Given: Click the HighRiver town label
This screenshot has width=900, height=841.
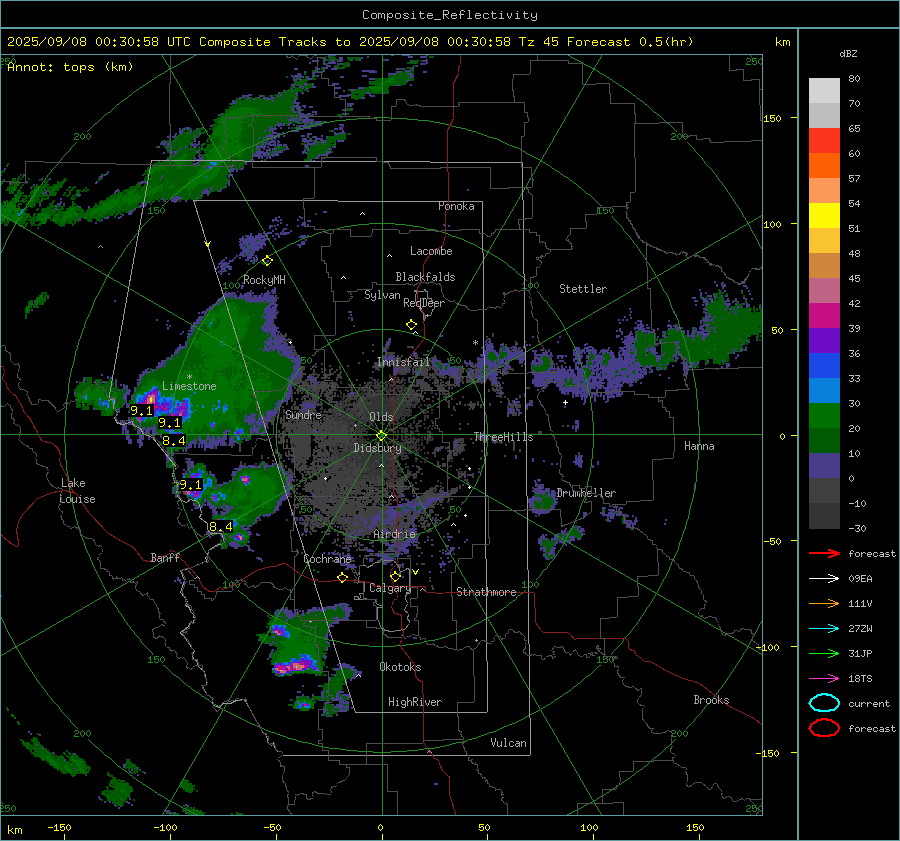Looking at the screenshot, I should 415,702.
